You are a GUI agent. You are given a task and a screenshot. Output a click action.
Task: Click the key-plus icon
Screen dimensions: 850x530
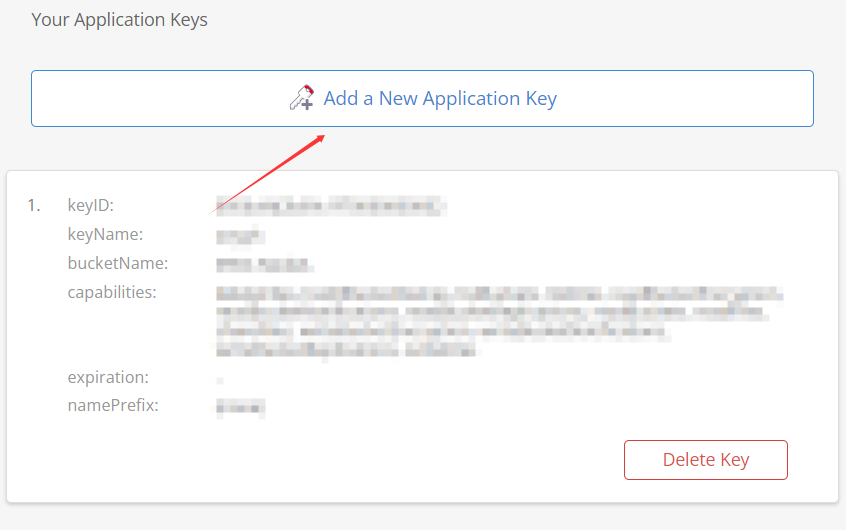(x=301, y=97)
